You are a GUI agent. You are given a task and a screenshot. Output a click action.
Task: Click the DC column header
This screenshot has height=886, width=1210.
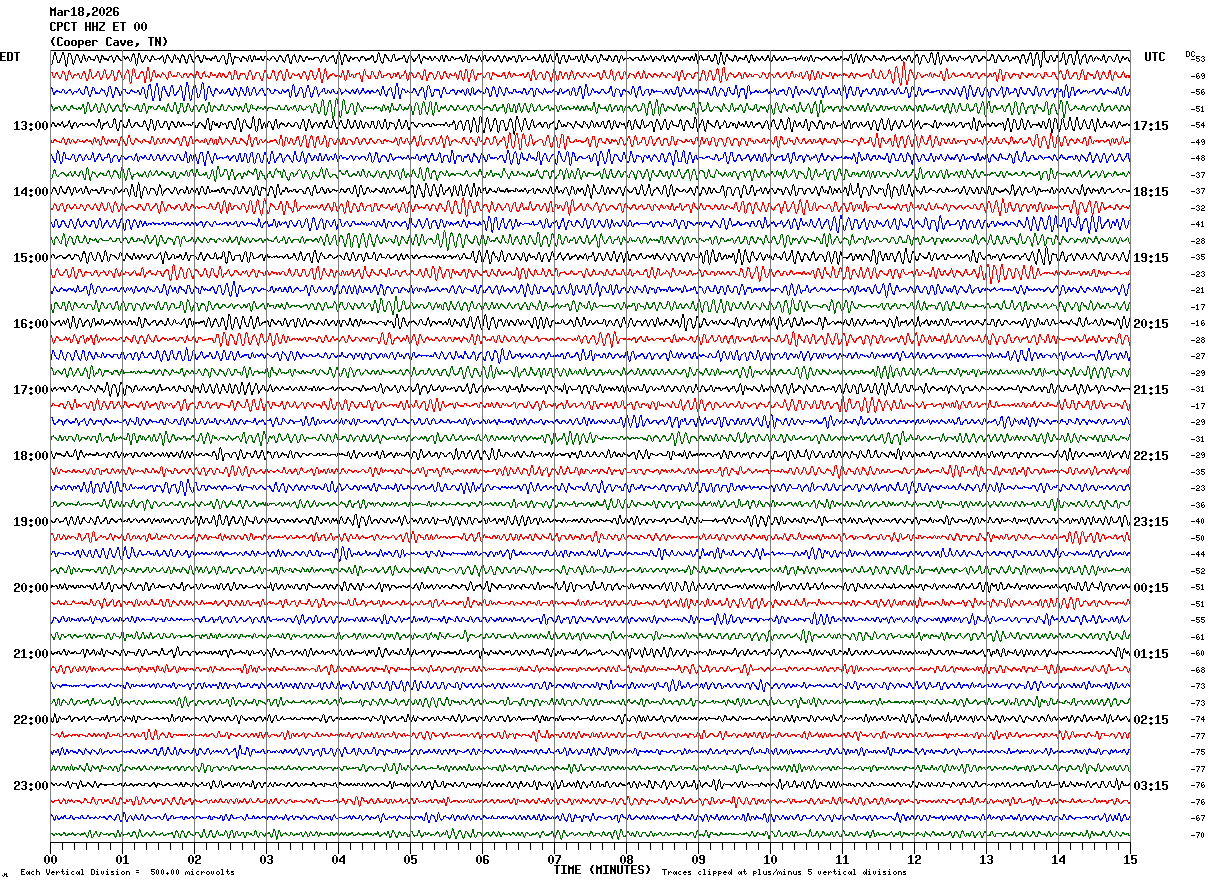click(x=1189, y=54)
